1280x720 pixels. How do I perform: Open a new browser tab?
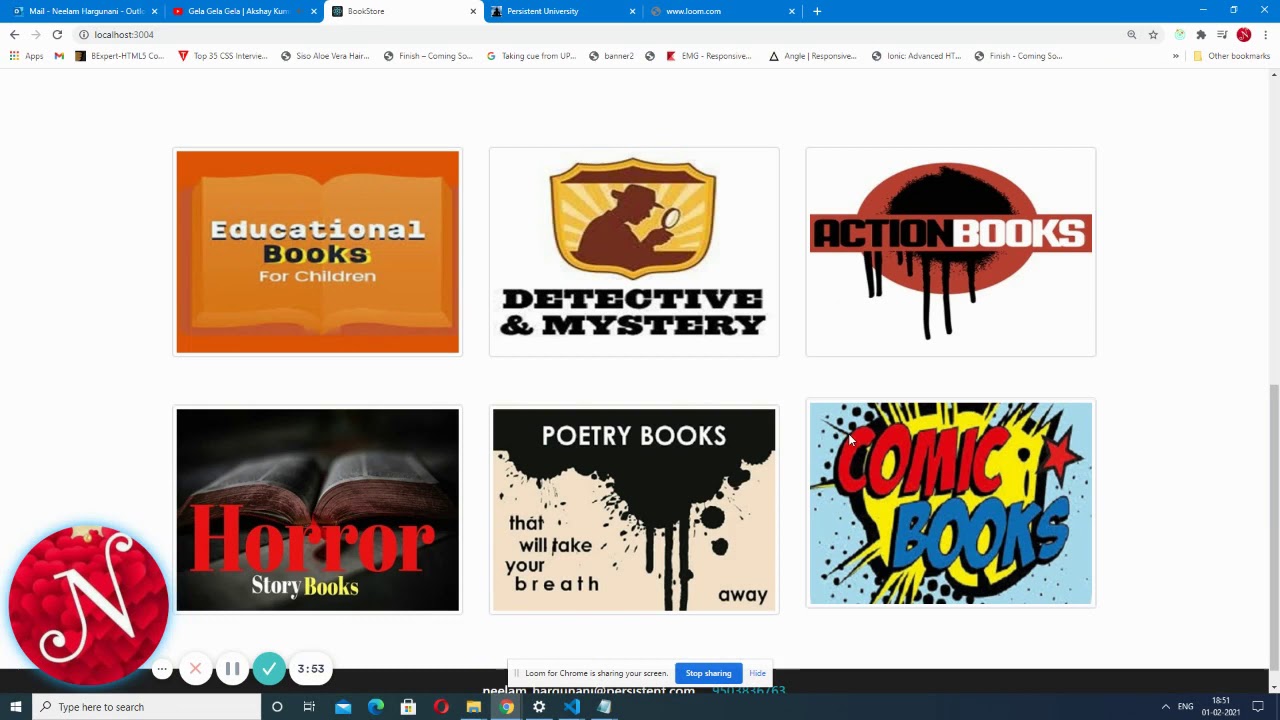tap(817, 11)
